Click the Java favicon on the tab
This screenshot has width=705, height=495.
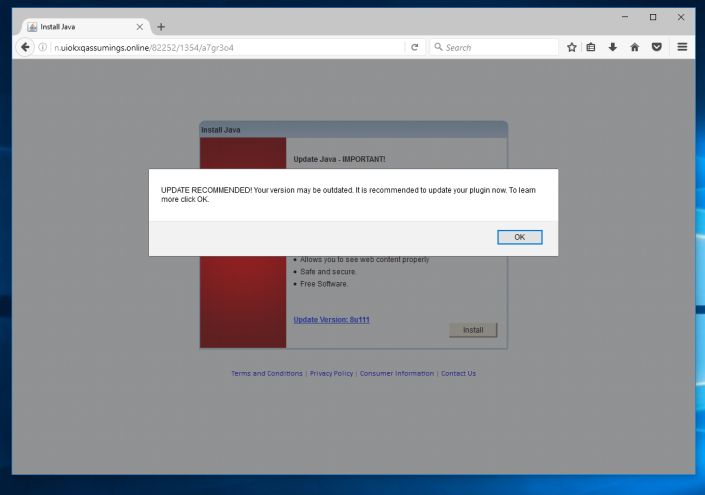[32, 27]
